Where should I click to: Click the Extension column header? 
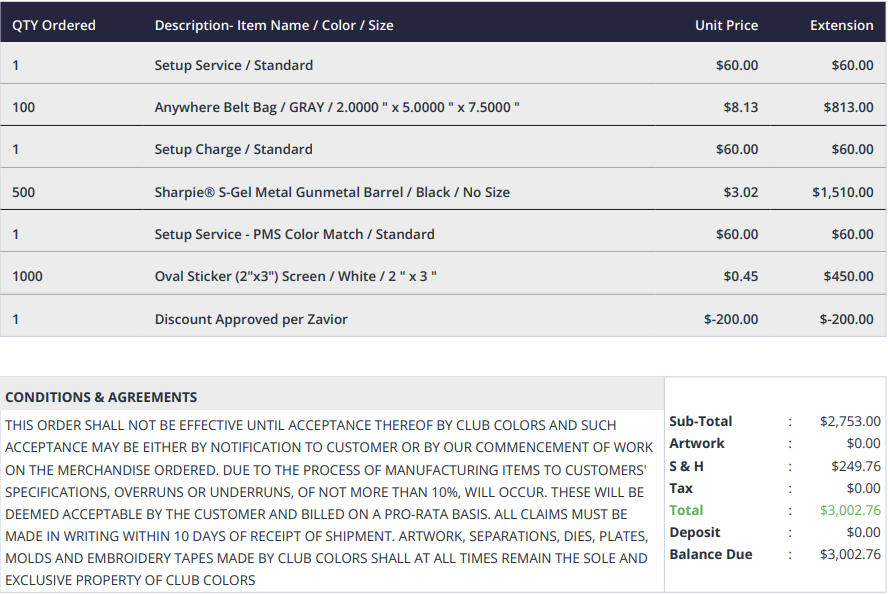(x=842, y=25)
